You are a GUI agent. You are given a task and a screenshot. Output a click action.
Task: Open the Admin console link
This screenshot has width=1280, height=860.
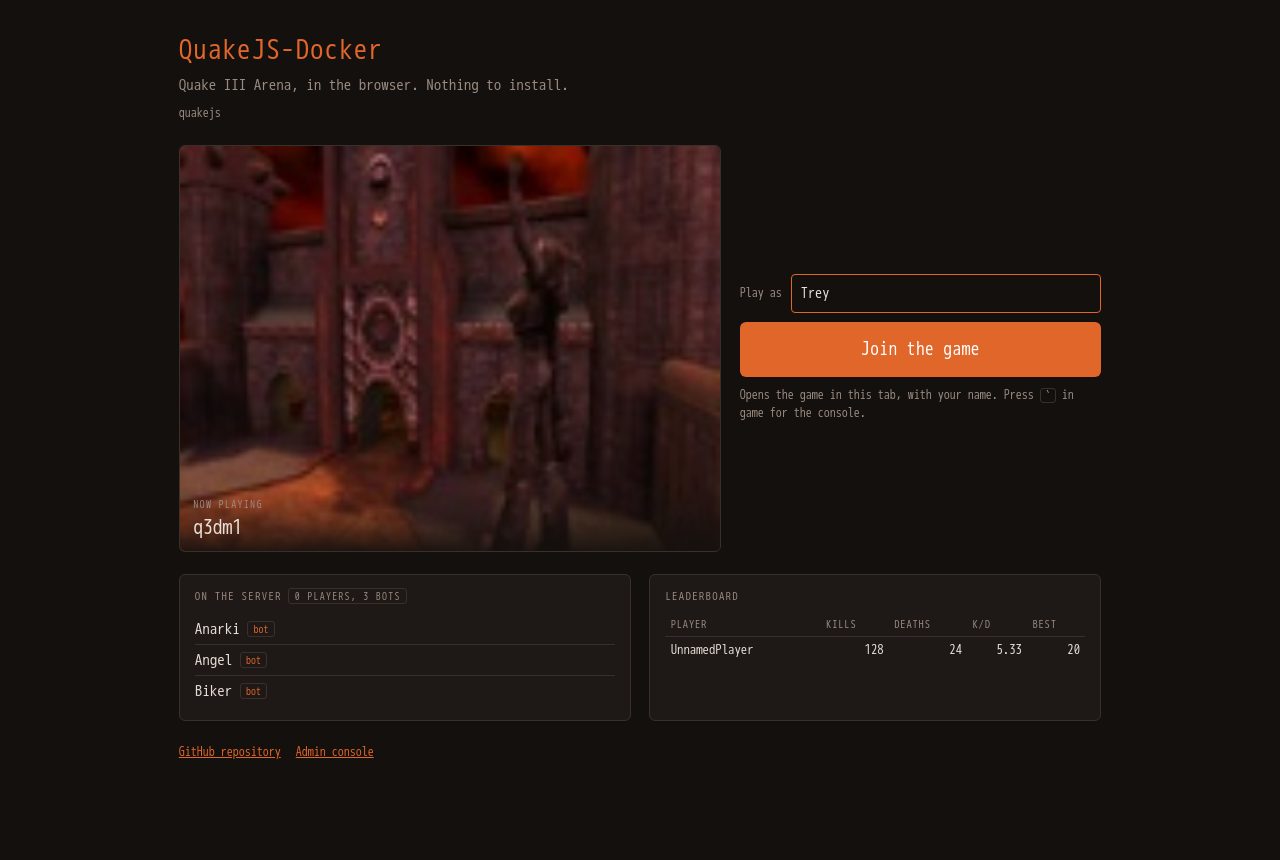pyautogui.click(x=335, y=752)
